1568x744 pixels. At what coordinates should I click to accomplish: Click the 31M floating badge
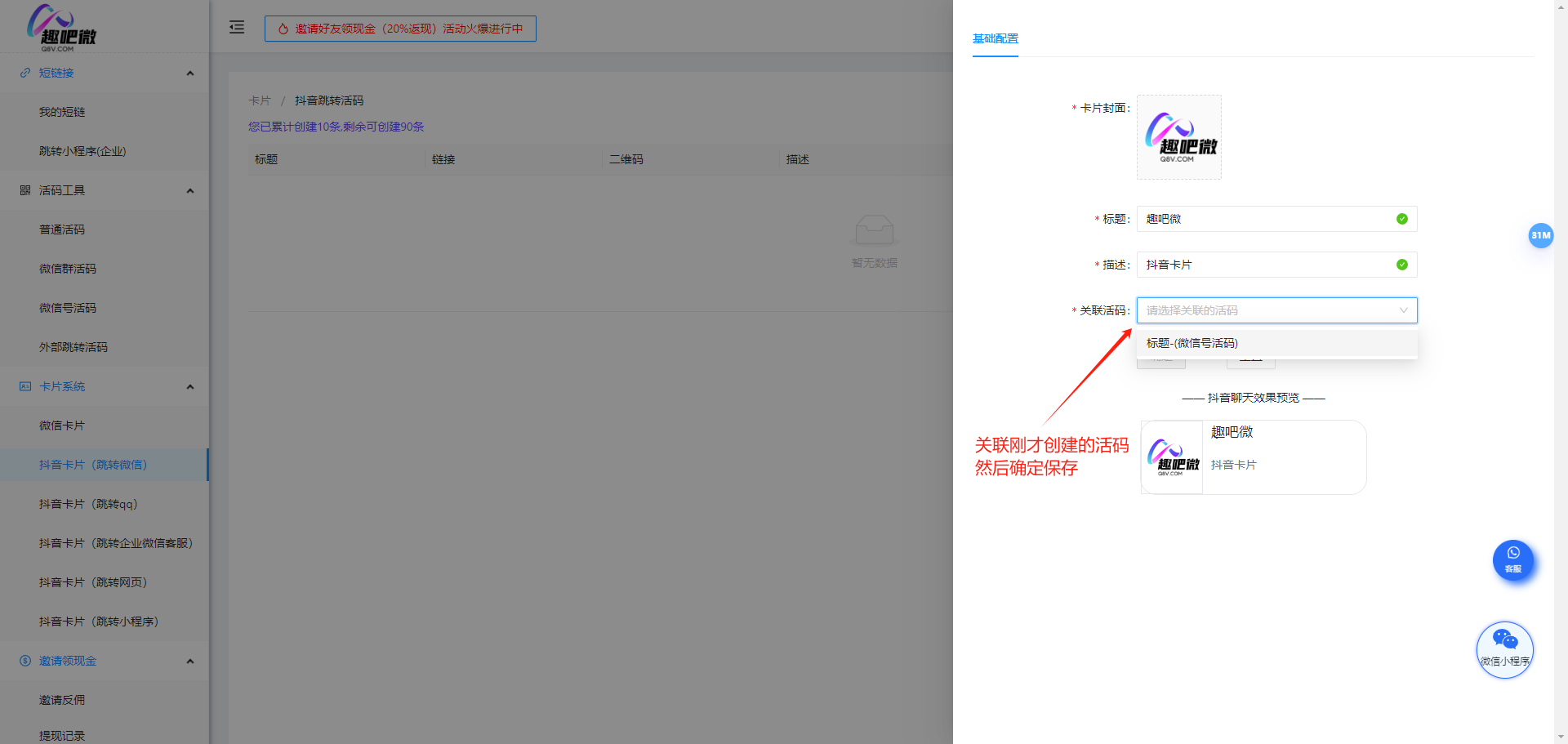point(1541,235)
